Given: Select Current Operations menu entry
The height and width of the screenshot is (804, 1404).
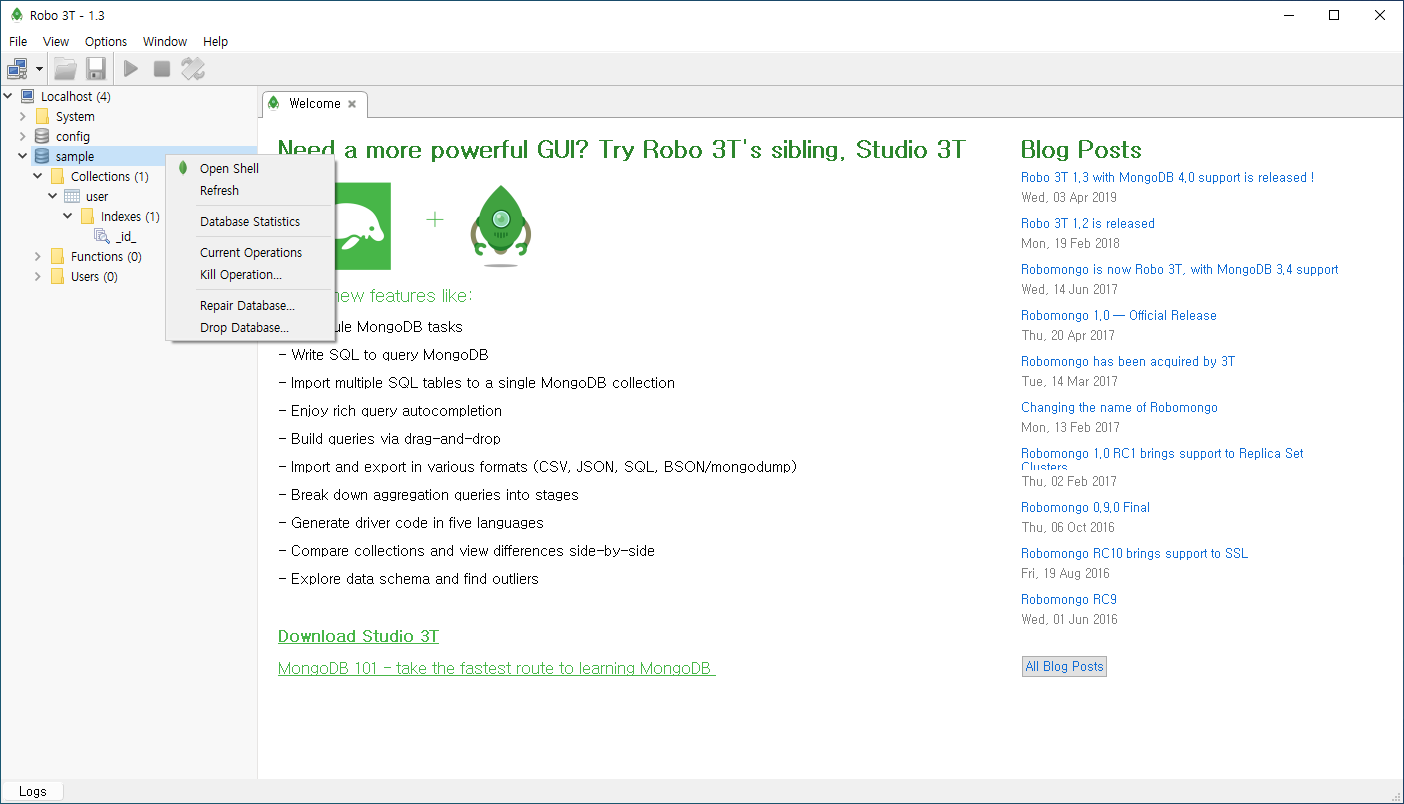Looking at the screenshot, I should pos(250,252).
